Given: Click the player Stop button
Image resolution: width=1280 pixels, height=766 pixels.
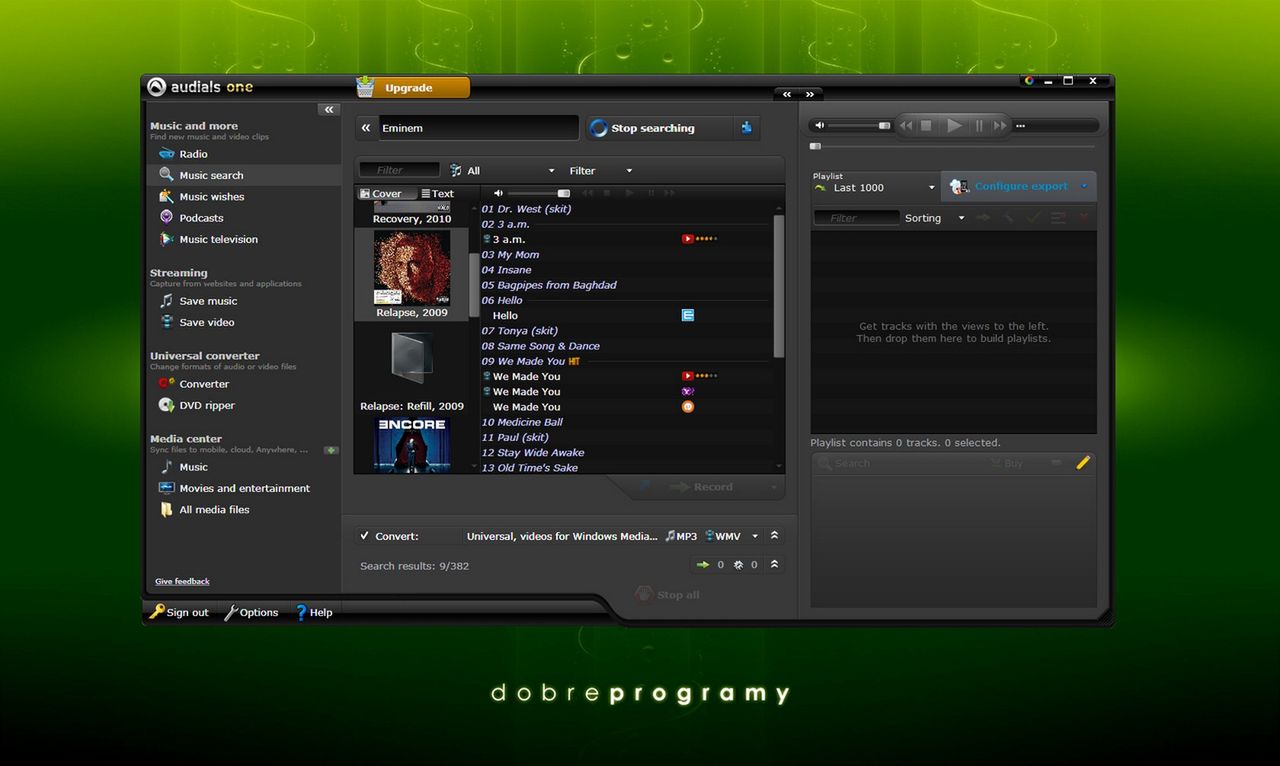Looking at the screenshot, I should click(926, 126).
